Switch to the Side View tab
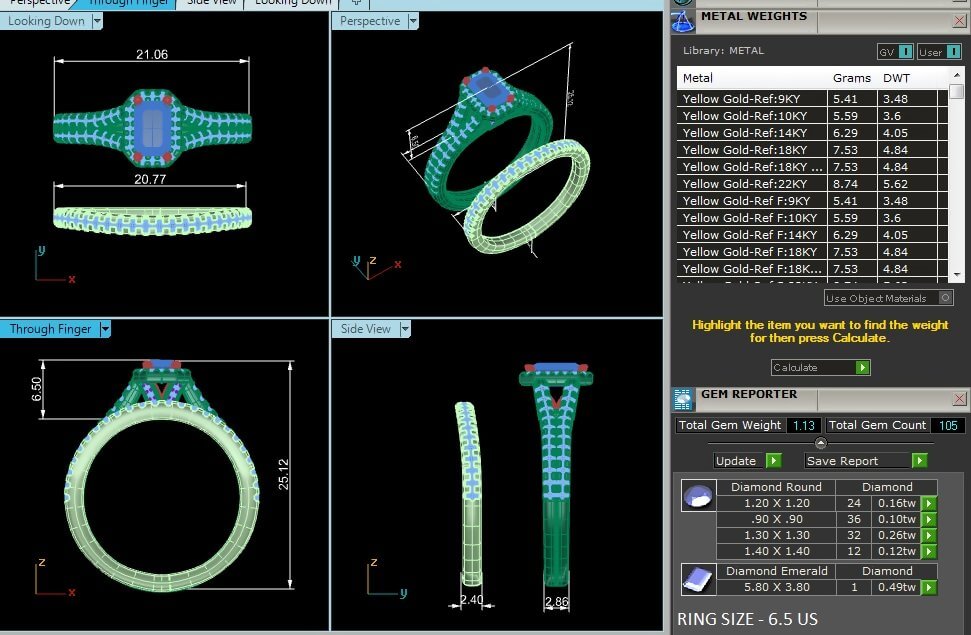Viewport: 971px width, 635px height. click(x=211, y=3)
